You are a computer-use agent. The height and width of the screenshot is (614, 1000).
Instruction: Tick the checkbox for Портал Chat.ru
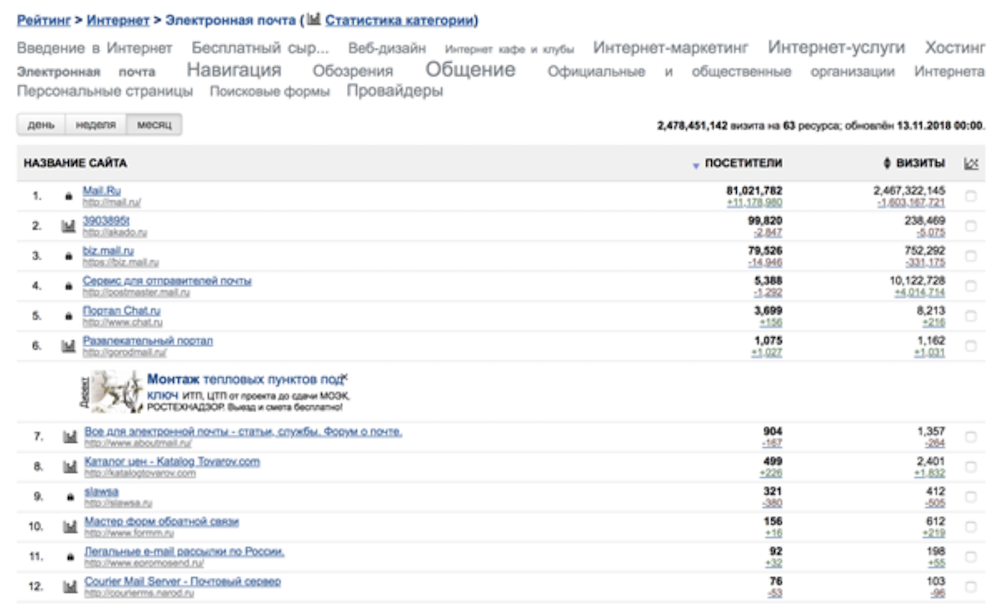click(971, 316)
